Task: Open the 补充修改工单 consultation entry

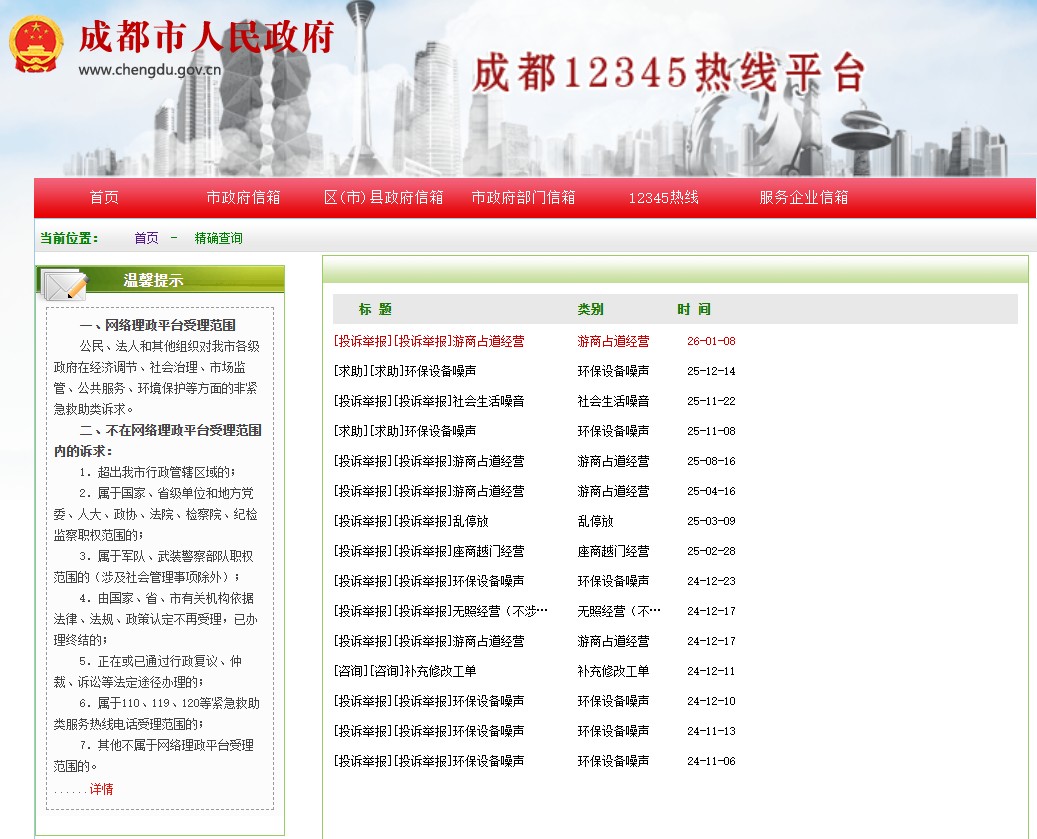Action: point(405,671)
